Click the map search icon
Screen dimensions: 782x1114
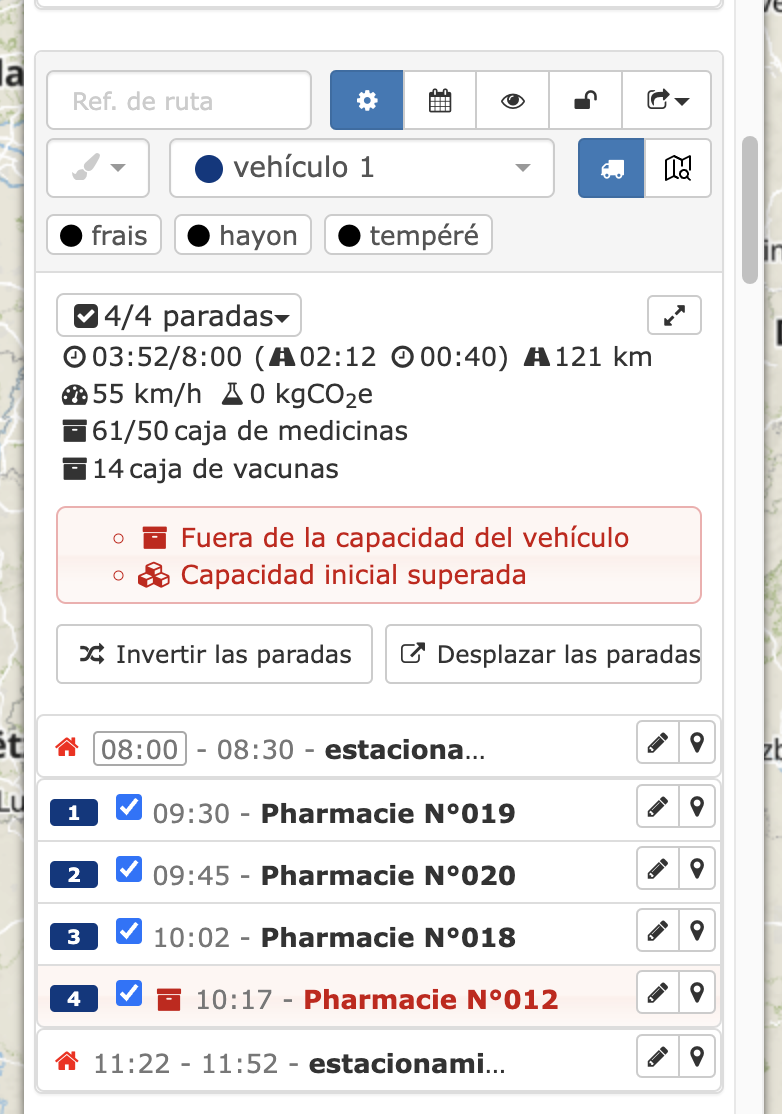677,168
